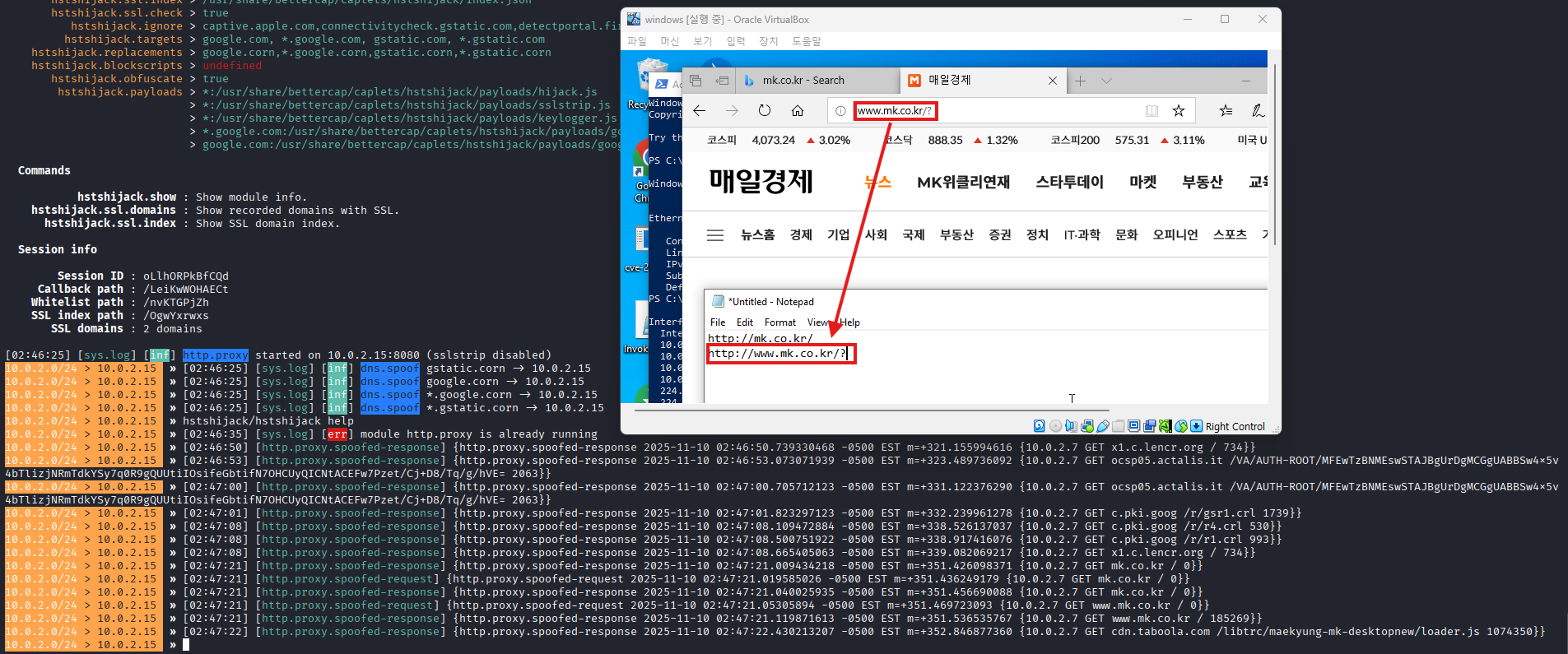
Task: Go to 증권 news category
Action: click(x=1000, y=234)
